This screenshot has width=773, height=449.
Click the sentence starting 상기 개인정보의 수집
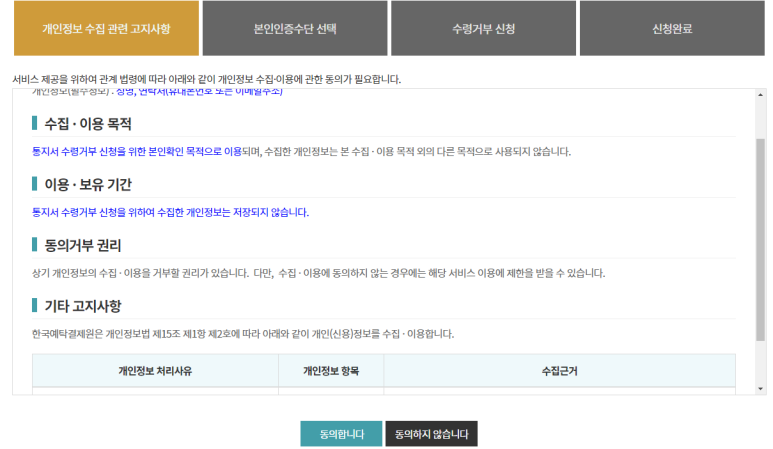tap(318, 273)
